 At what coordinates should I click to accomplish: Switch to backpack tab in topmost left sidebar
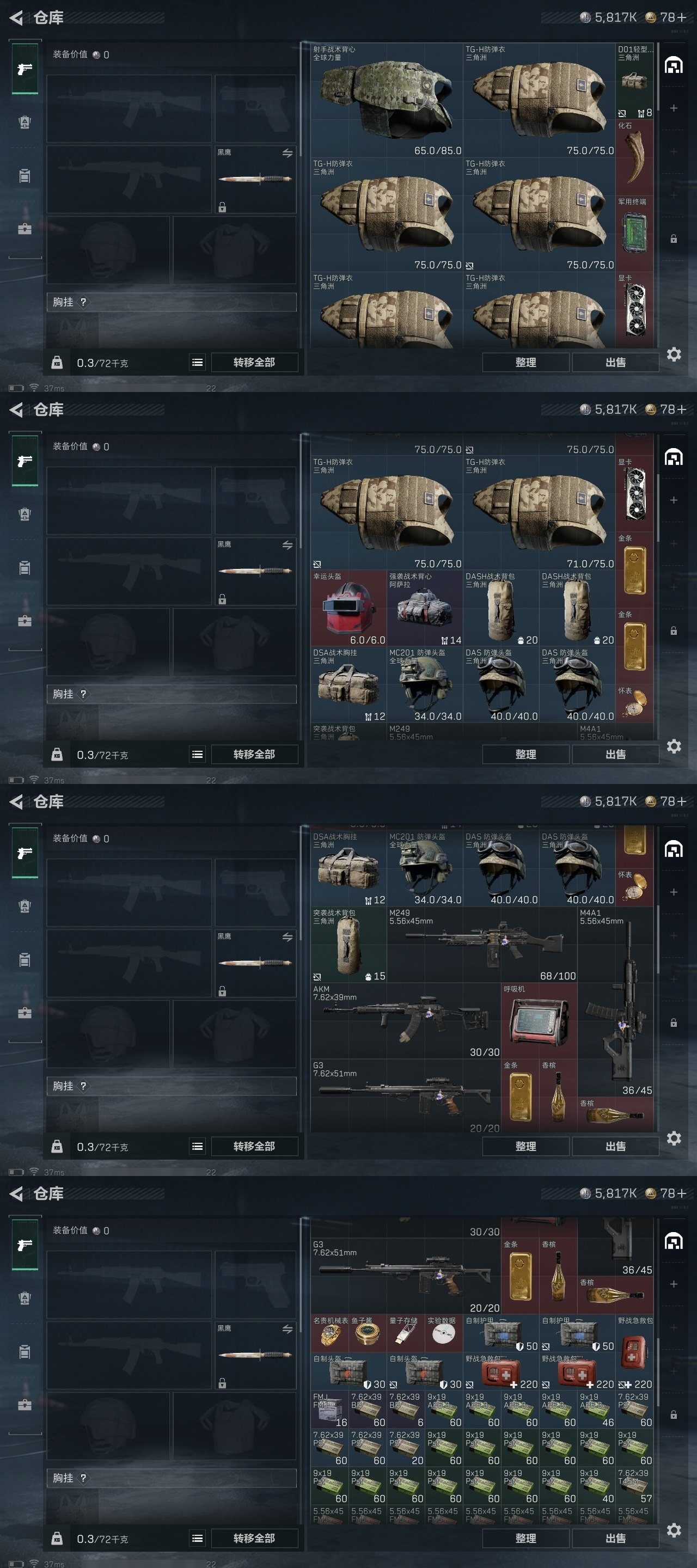(25, 122)
